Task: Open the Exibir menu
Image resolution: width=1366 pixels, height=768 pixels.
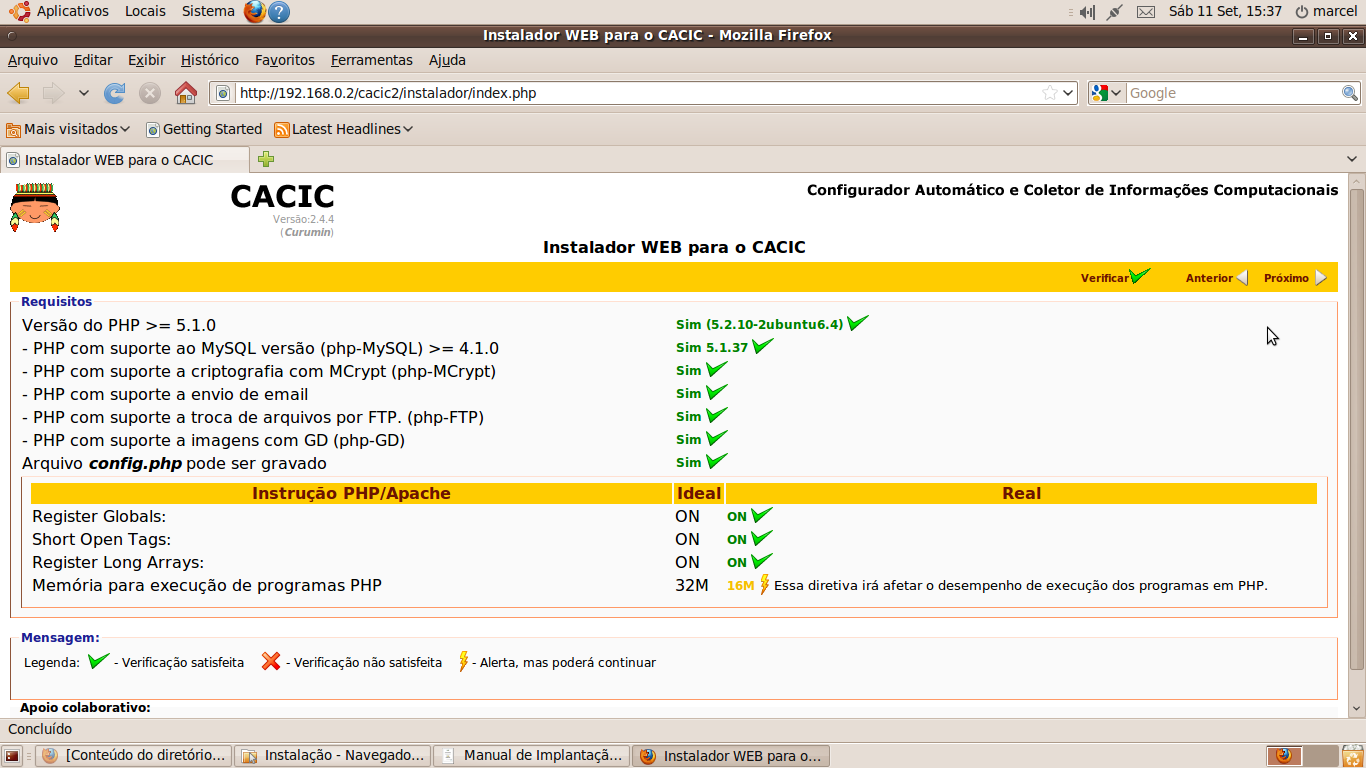Action: (147, 60)
